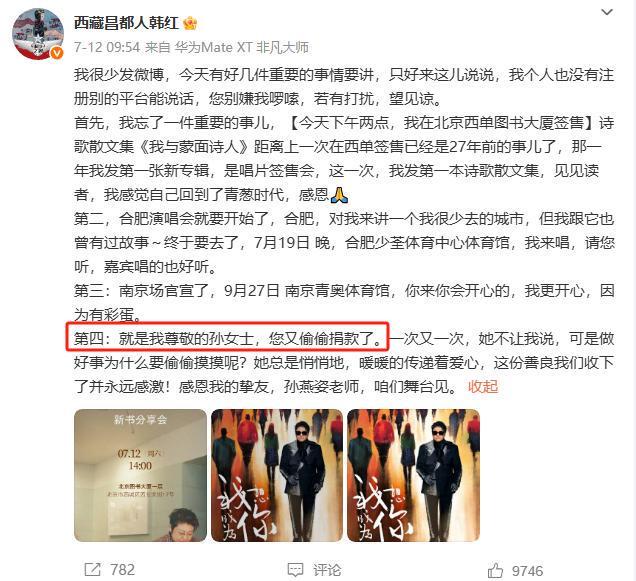636x581 pixels.
Task: Open the last concert poster thumbnail
Action: tap(413, 475)
